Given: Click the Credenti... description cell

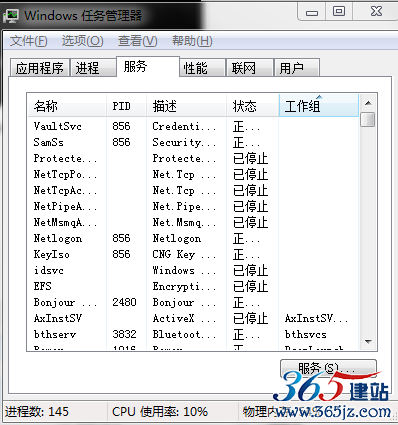Looking at the screenshot, I should coord(184,126).
